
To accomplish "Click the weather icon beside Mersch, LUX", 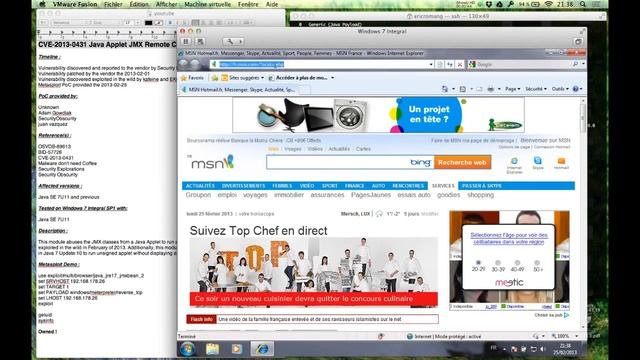I will [379, 214].
